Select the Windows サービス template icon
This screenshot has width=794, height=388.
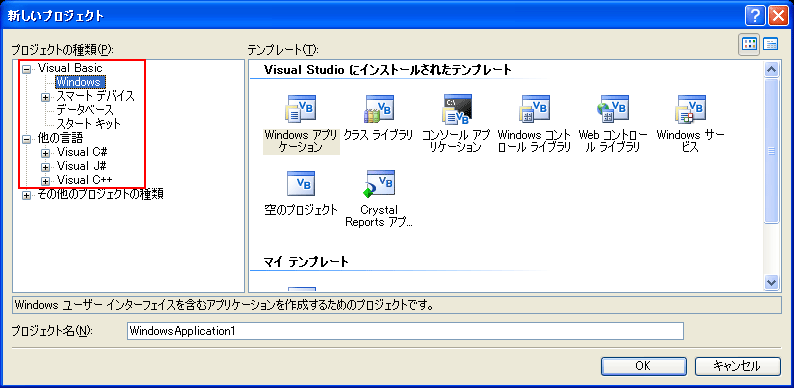coord(691,109)
